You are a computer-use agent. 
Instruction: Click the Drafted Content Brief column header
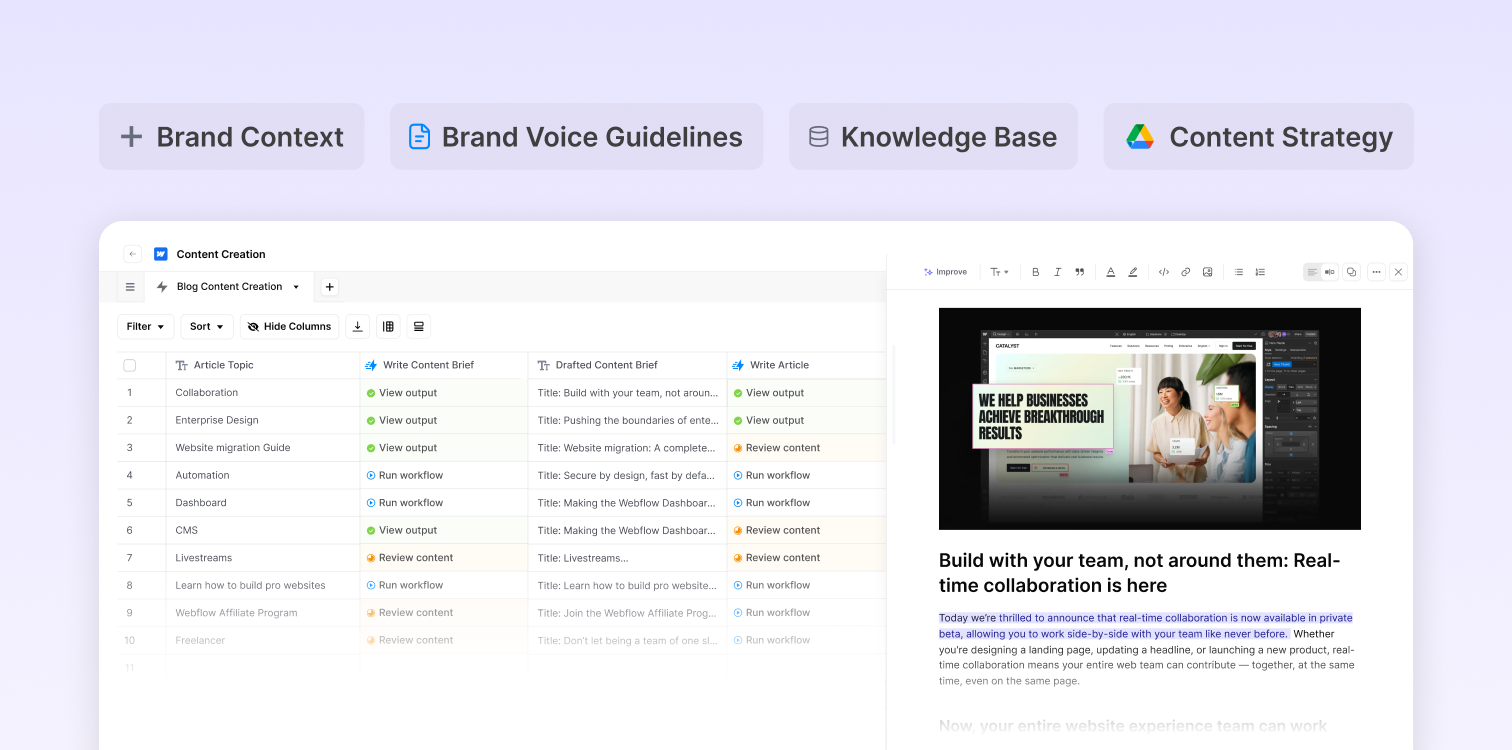coord(627,365)
